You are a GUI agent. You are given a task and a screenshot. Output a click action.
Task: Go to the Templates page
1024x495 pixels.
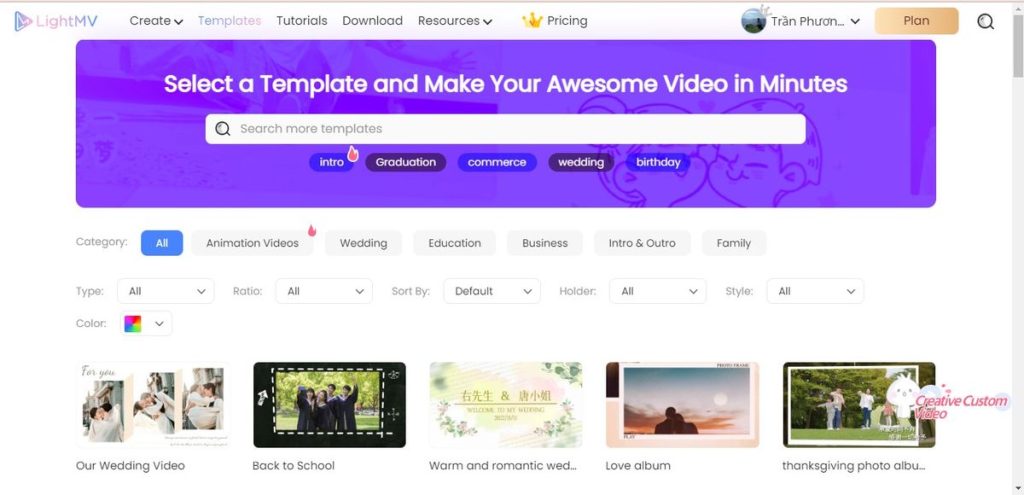[x=229, y=21]
